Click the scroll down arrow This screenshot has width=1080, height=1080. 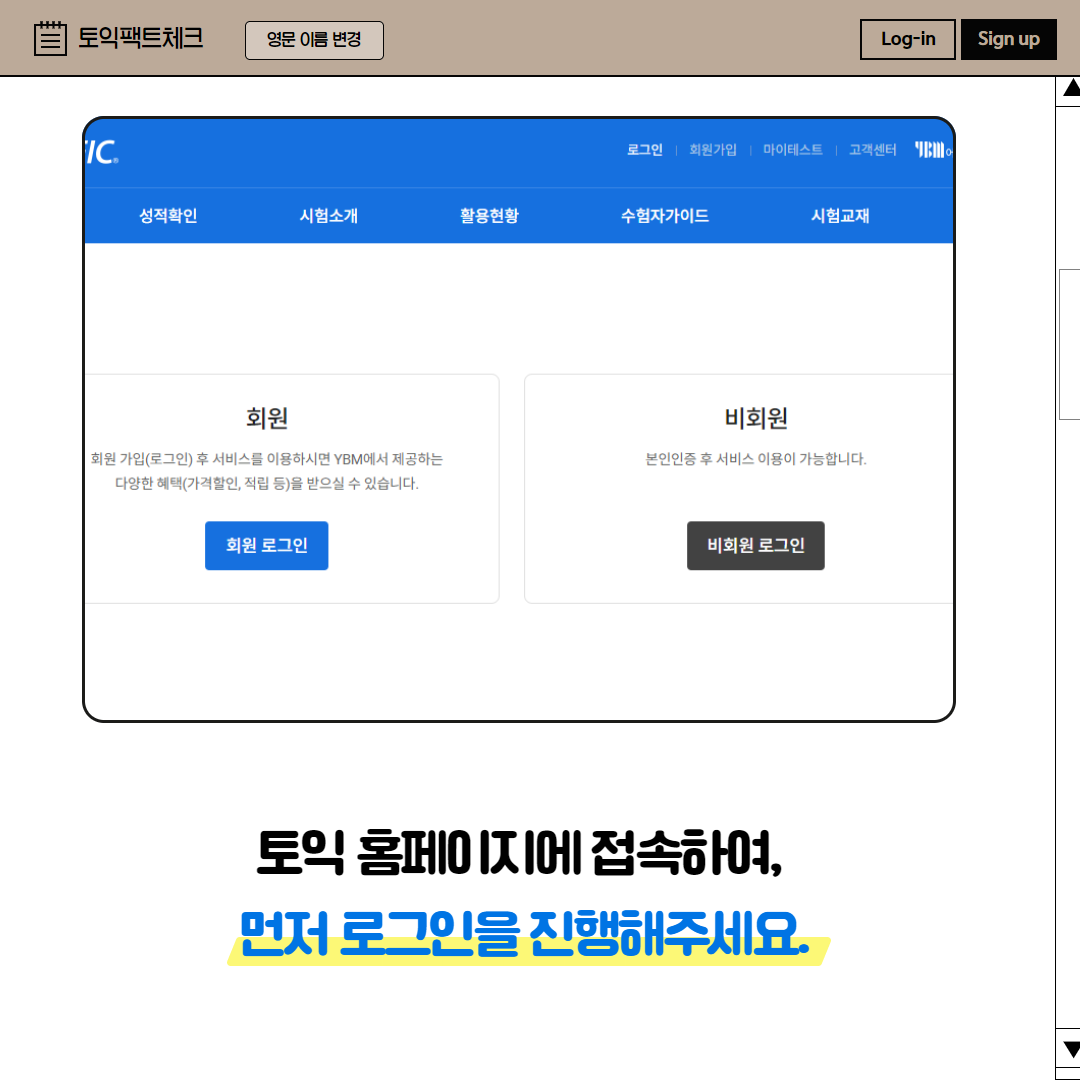[x=1070, y=1049]
